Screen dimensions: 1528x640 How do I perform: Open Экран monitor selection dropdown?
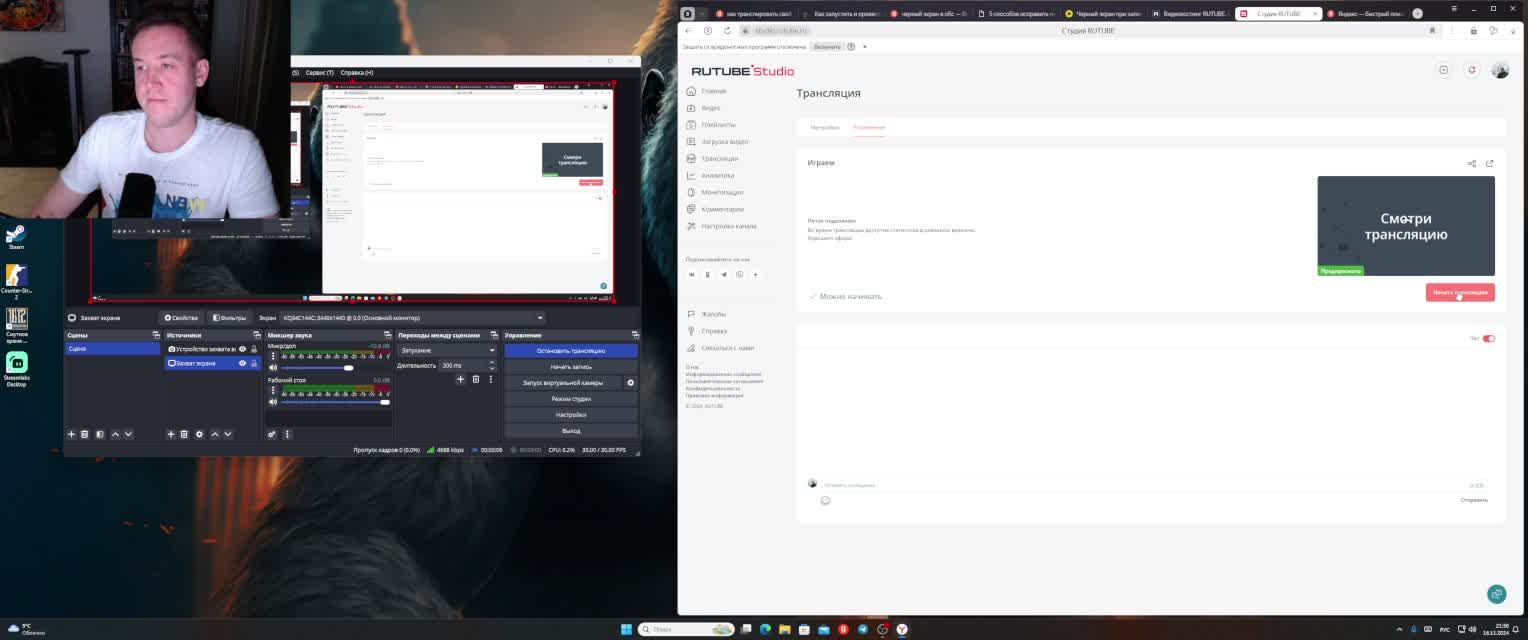[412, 318]
